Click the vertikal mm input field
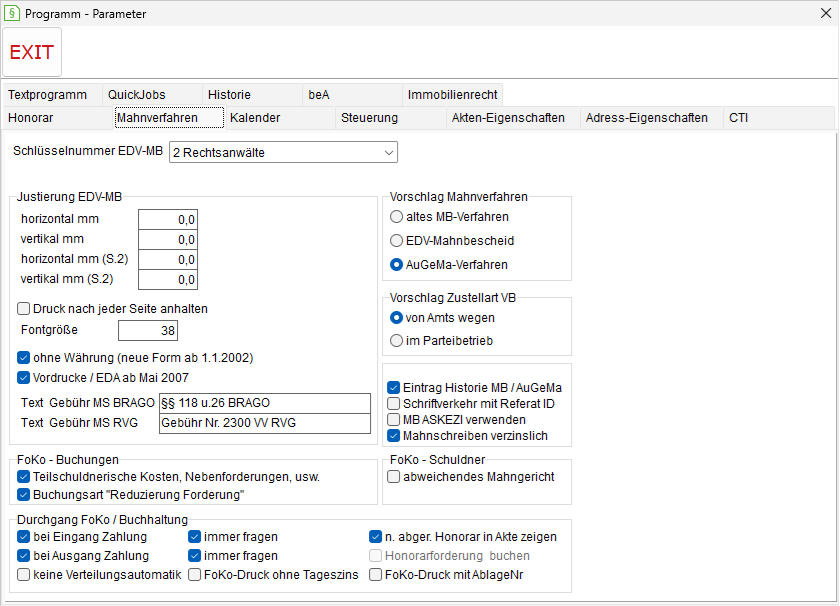Screen dimensions: 840x606 [168, 240]
